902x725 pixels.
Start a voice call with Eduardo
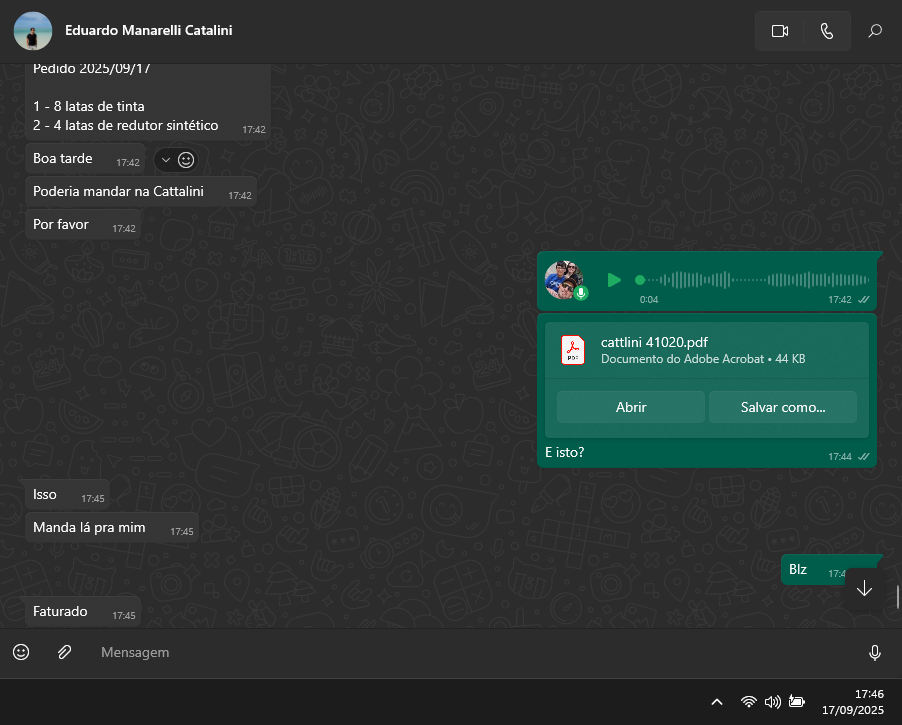point(826,31)
